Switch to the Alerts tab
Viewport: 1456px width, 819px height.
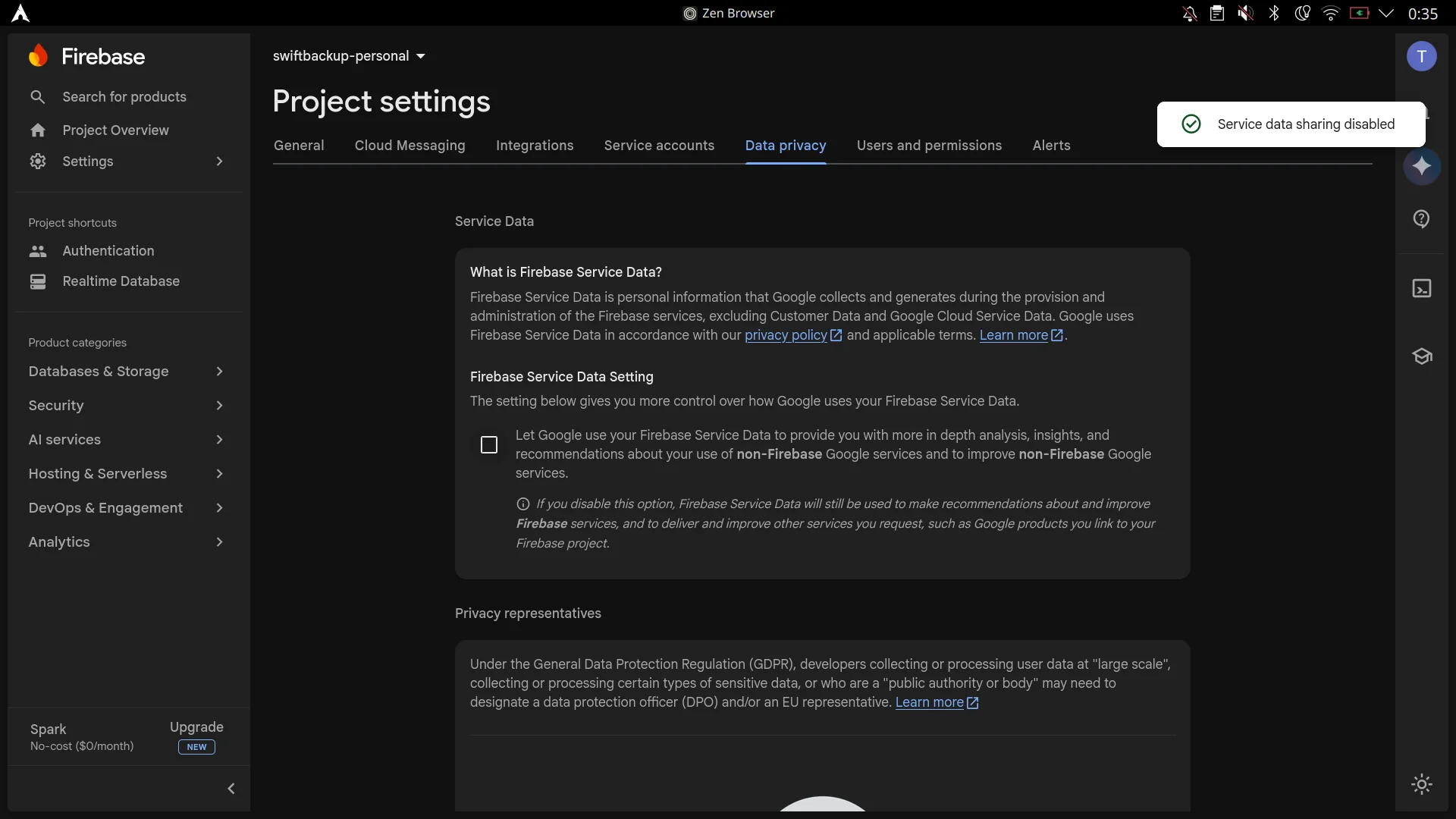click(x=1051, y=146)
